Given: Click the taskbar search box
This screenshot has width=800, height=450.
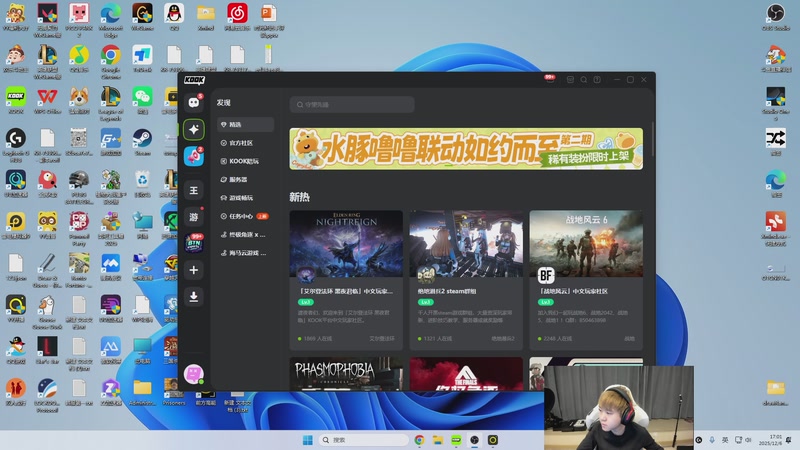Looking at the screenshot, I should pos(363,440).
